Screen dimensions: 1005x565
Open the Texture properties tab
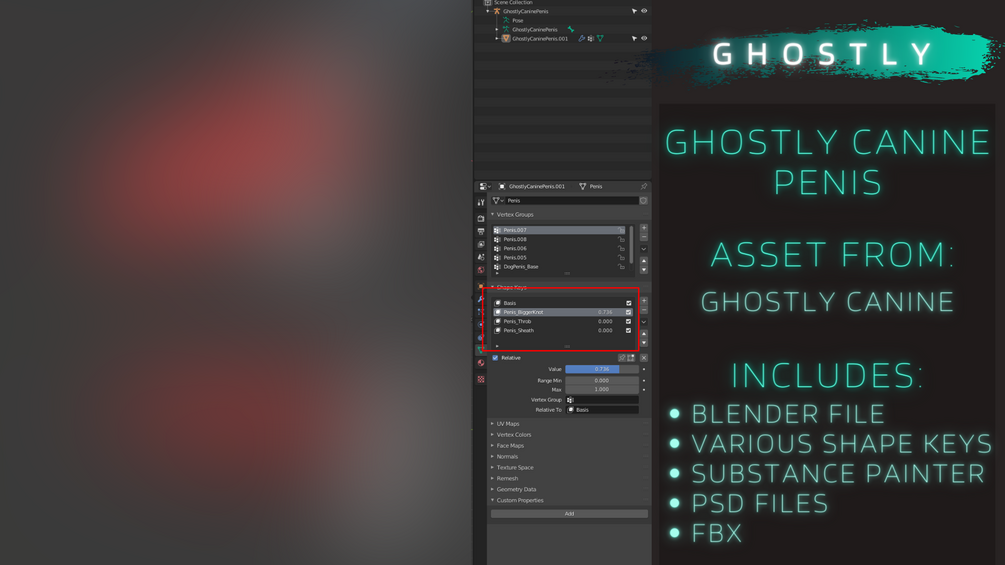click(x=481, y=379)
